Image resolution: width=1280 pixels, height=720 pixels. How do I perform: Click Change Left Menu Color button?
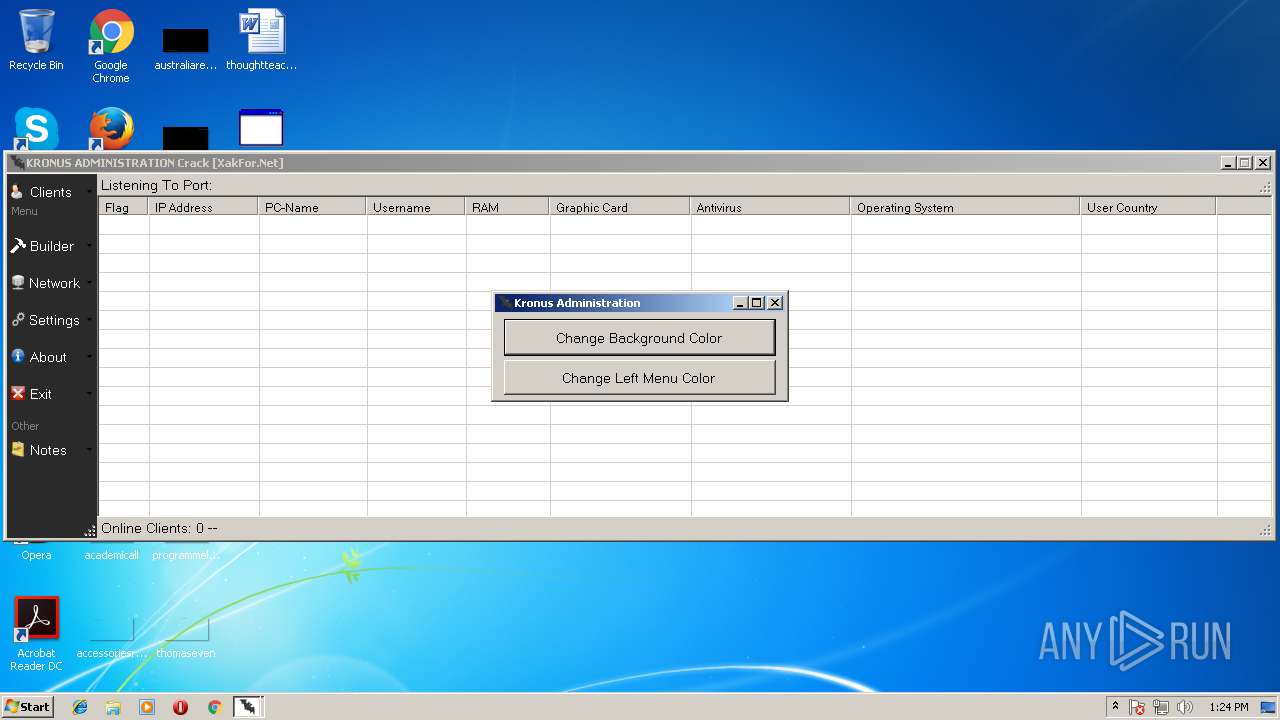click(639, 378)
